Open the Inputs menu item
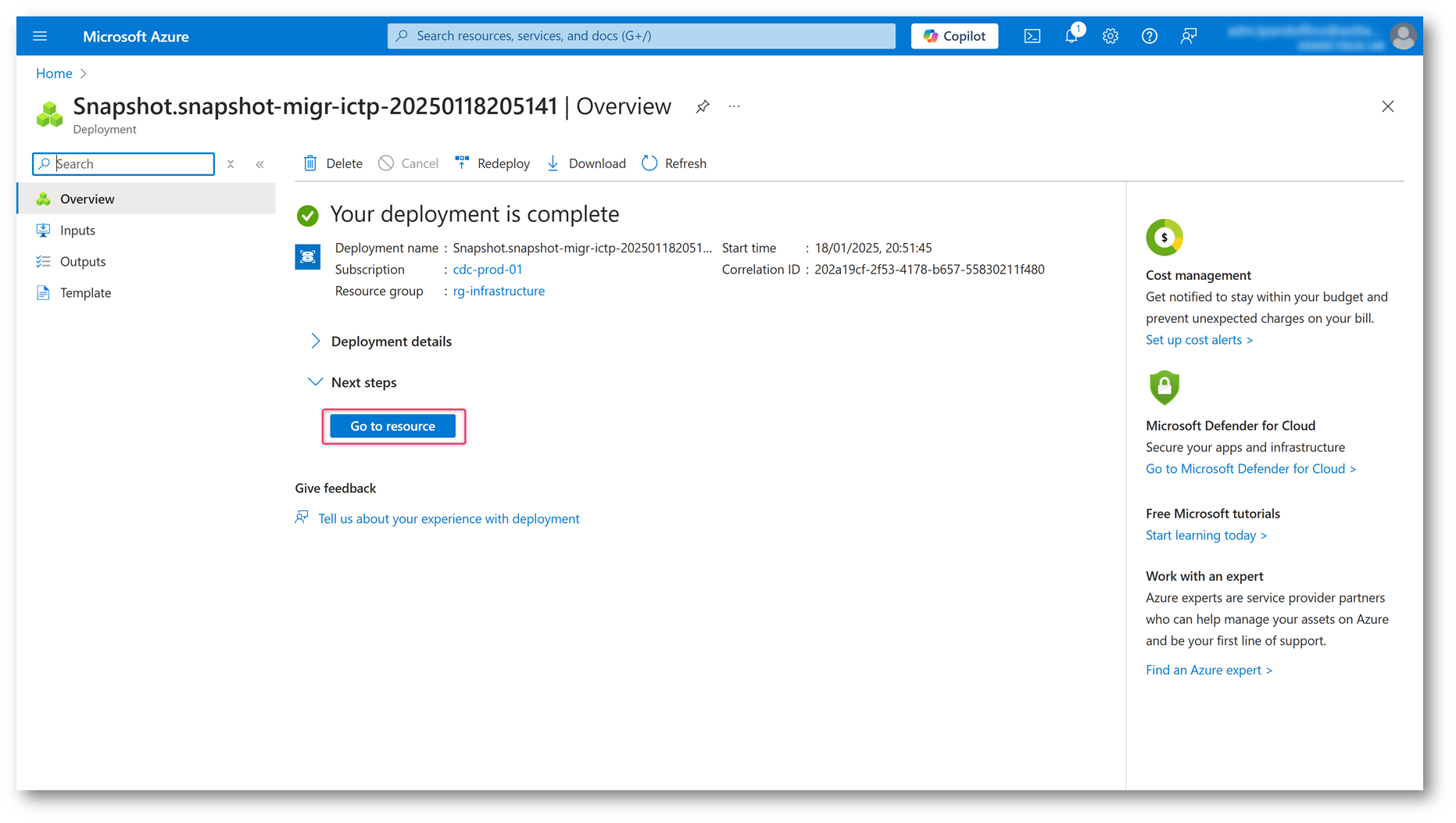 pyautogui.click(x=77, y=231)
